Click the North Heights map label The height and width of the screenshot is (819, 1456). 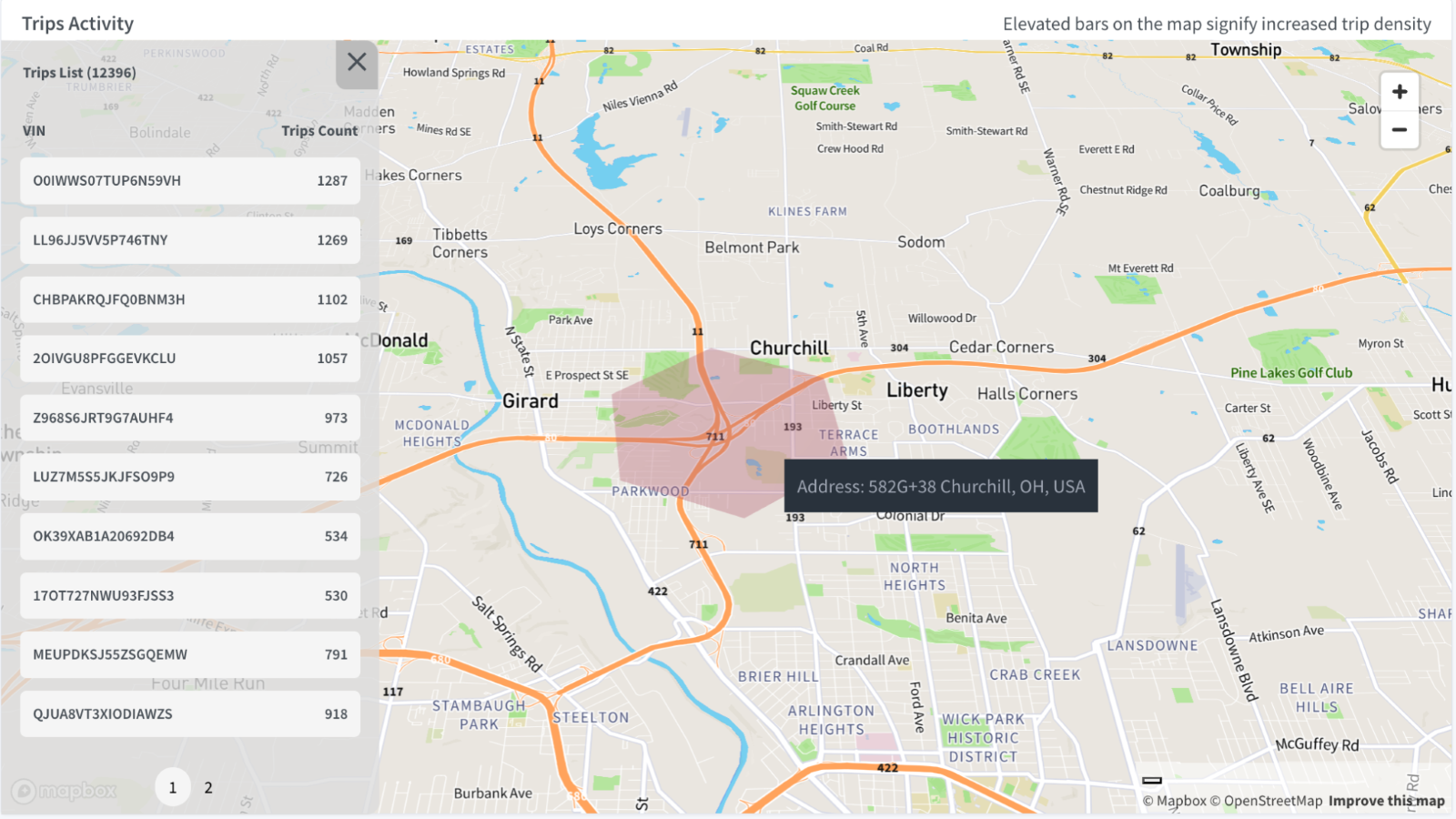(x=915, y=577)
